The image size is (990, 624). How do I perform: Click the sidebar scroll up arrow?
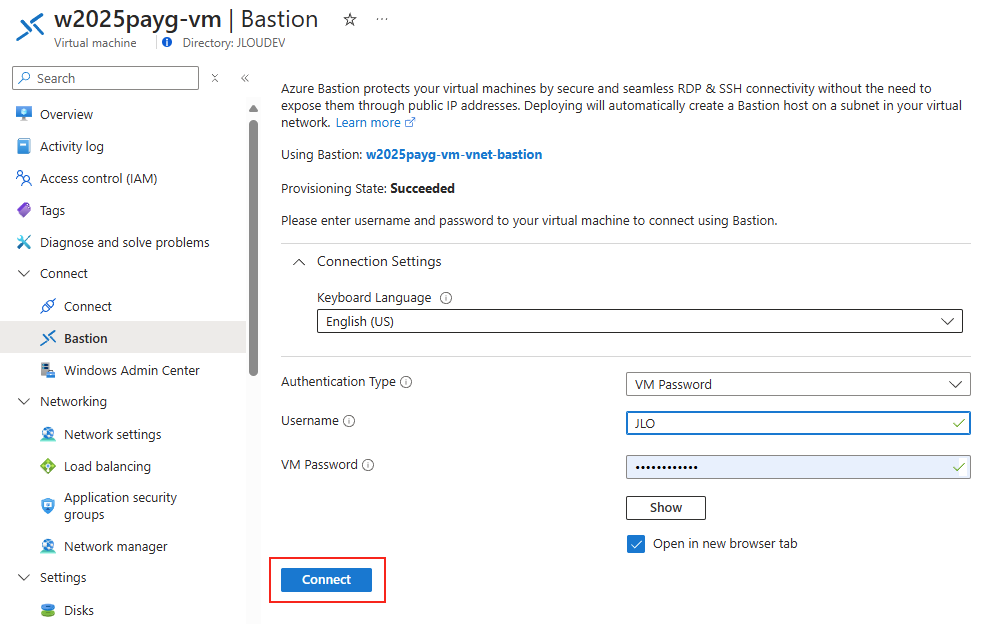tap(253, 109)
